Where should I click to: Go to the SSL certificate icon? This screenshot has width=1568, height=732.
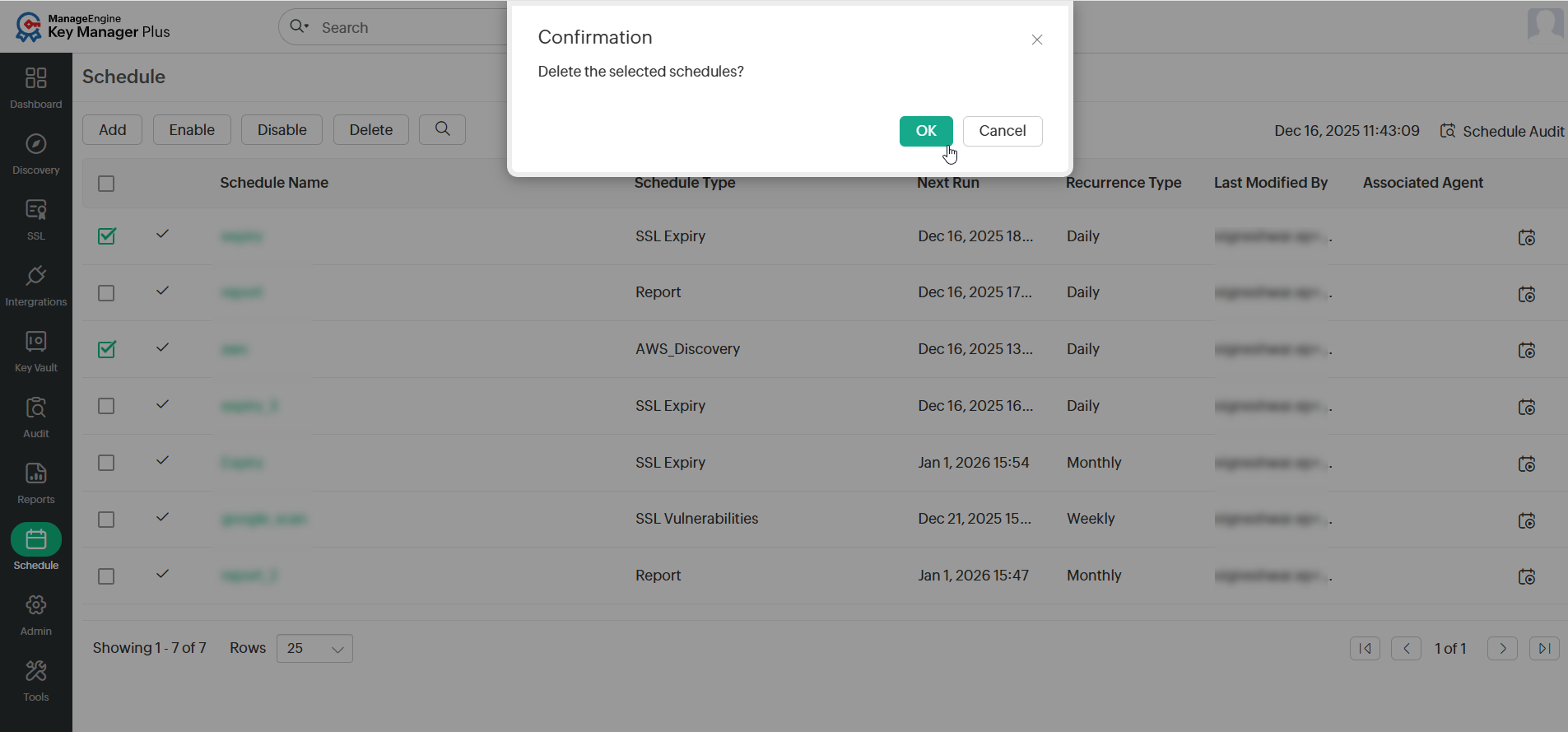tap(36, 210)
